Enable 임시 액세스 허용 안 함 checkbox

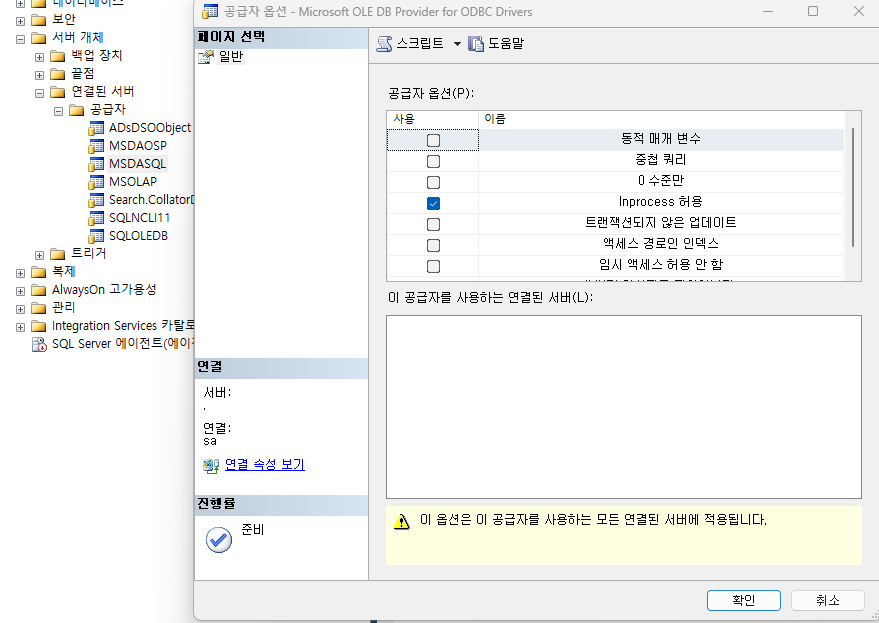tap(433, 266)
